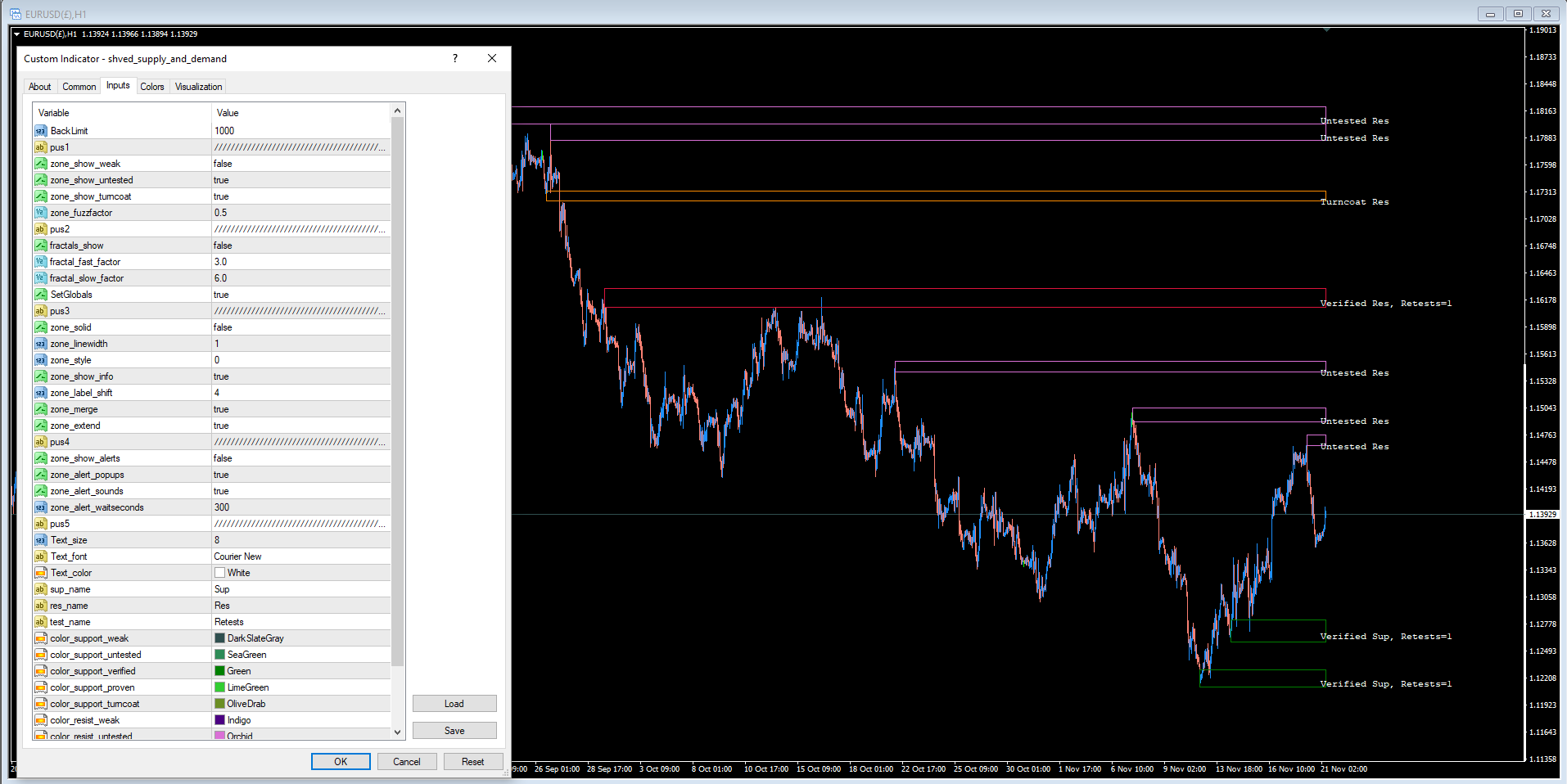
Task: Select the White Text_color swatch
Action: (219, 573)
